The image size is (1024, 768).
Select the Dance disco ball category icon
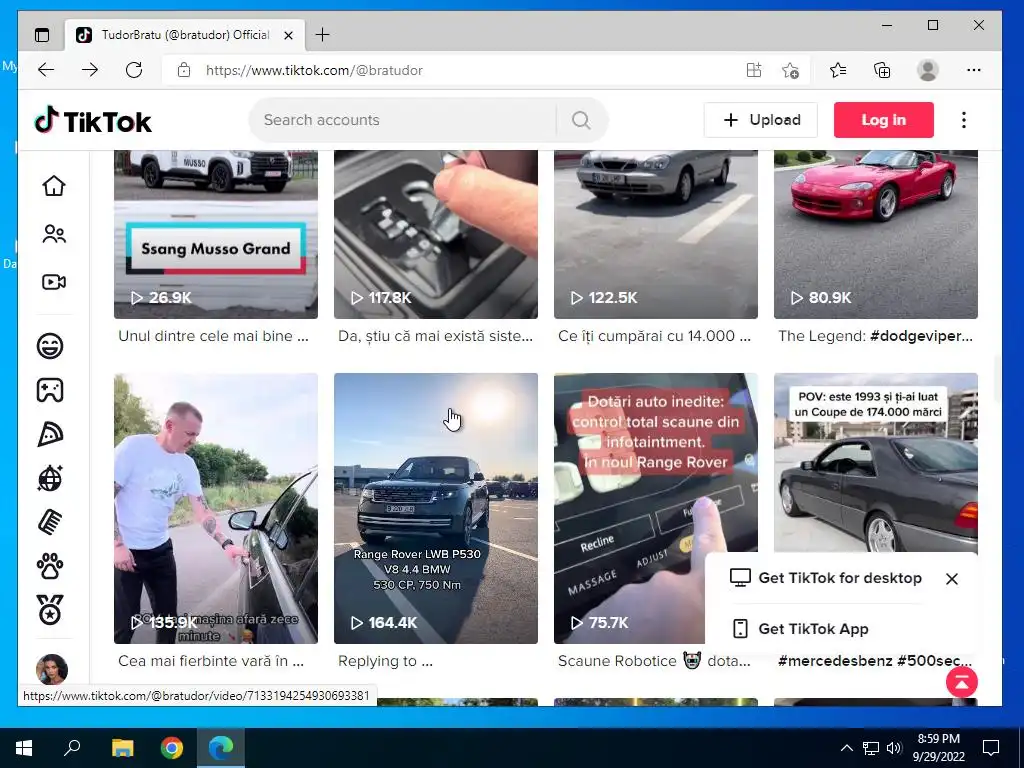click(x=50, y=479)
